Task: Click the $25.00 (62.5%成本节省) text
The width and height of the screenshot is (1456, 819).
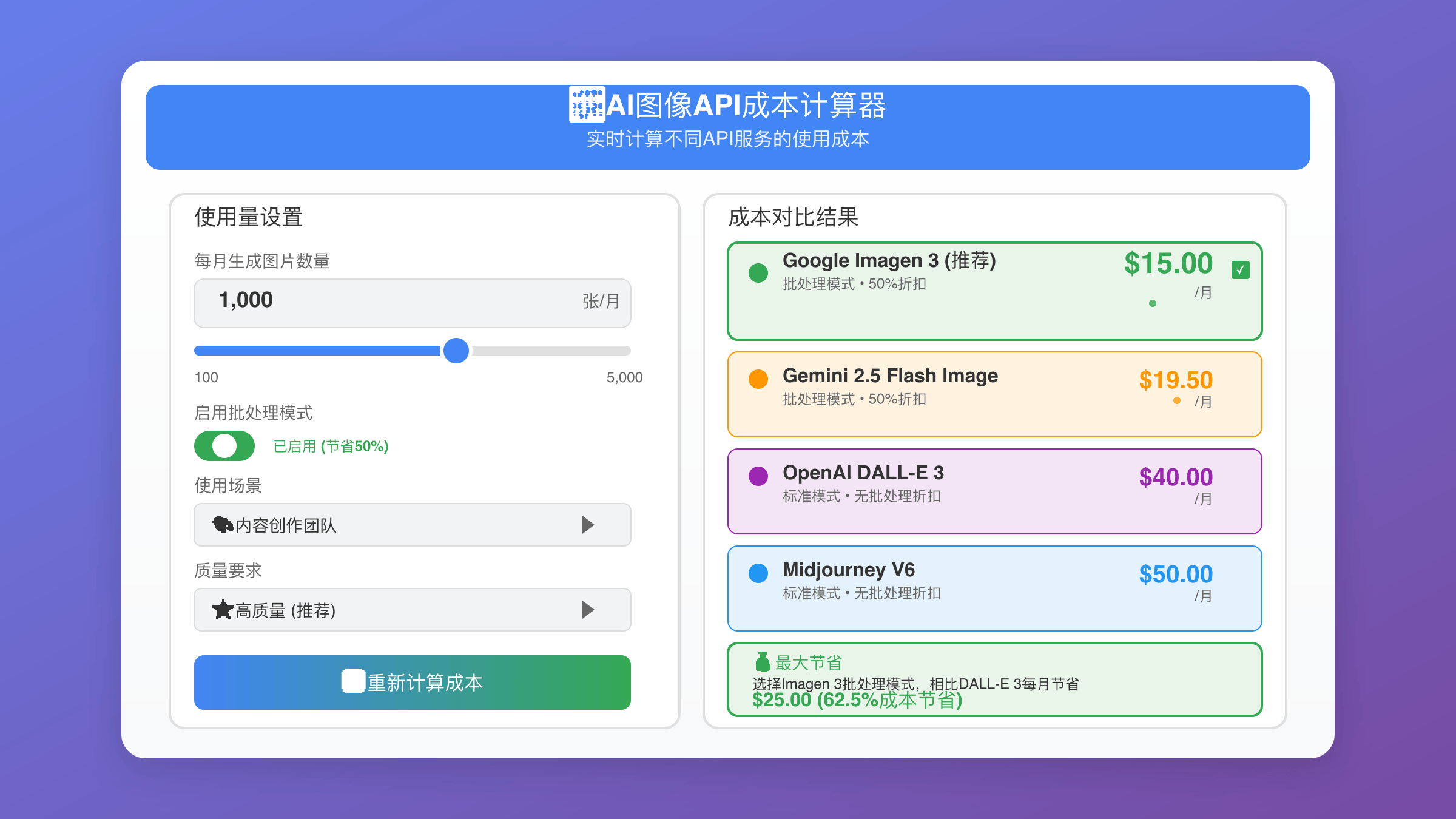Action: tap(857, 700)
